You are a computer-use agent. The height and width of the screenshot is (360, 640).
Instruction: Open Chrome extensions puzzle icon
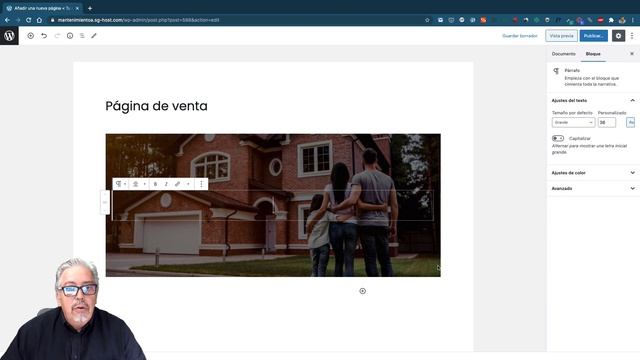point(611,20)
